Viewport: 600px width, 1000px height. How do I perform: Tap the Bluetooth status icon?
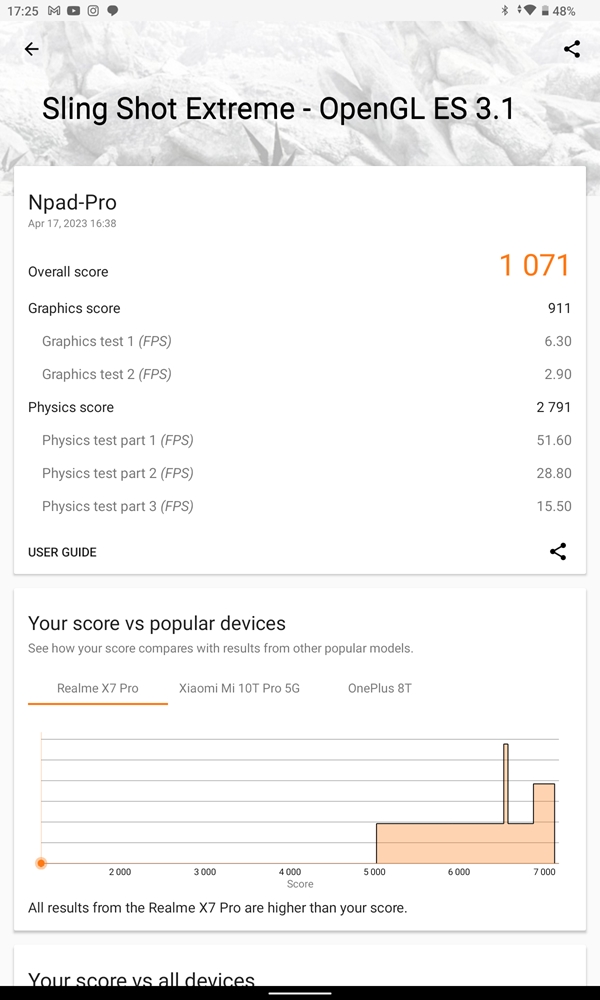point(504,10)
